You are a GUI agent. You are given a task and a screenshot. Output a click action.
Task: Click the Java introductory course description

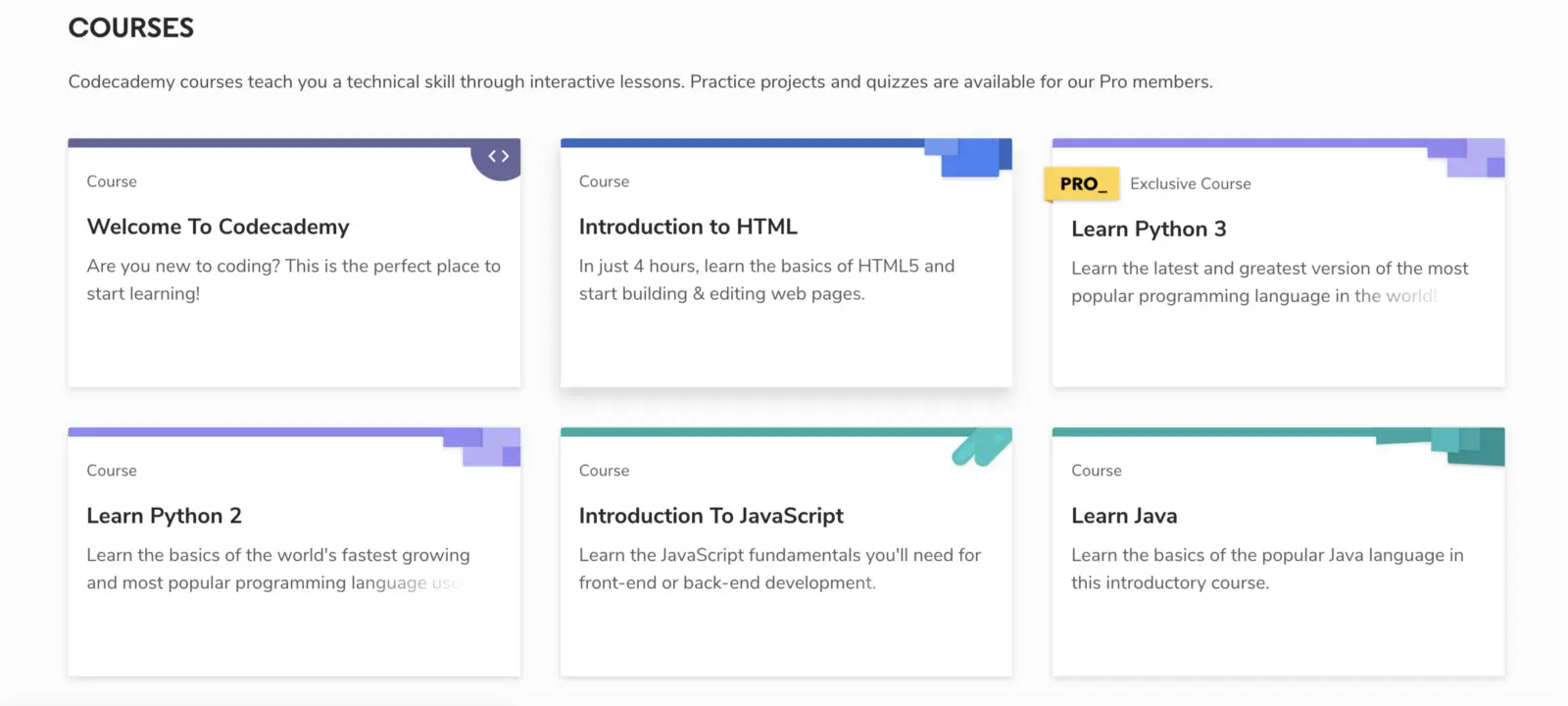[1266, 569]
